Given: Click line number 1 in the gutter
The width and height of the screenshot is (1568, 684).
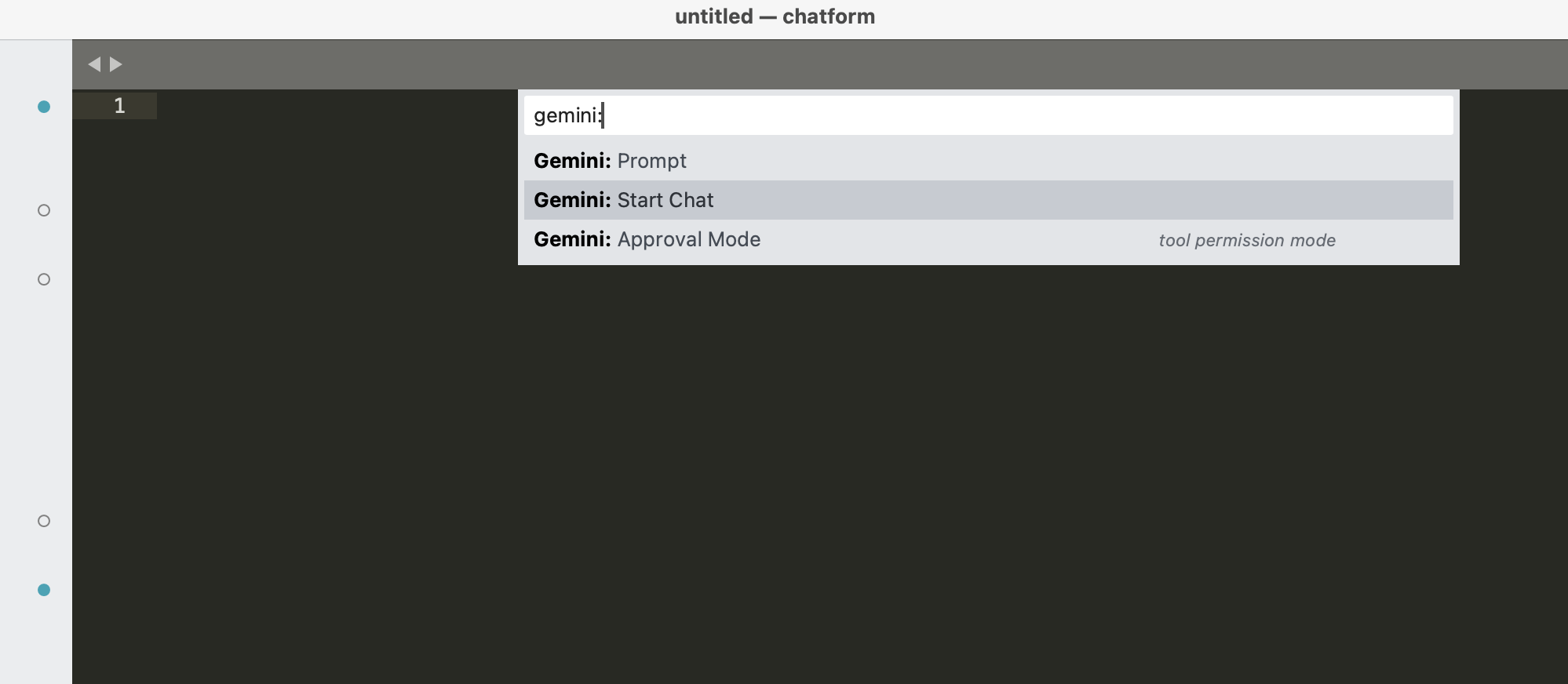Looking at the screenshot, I should (119, 106).
